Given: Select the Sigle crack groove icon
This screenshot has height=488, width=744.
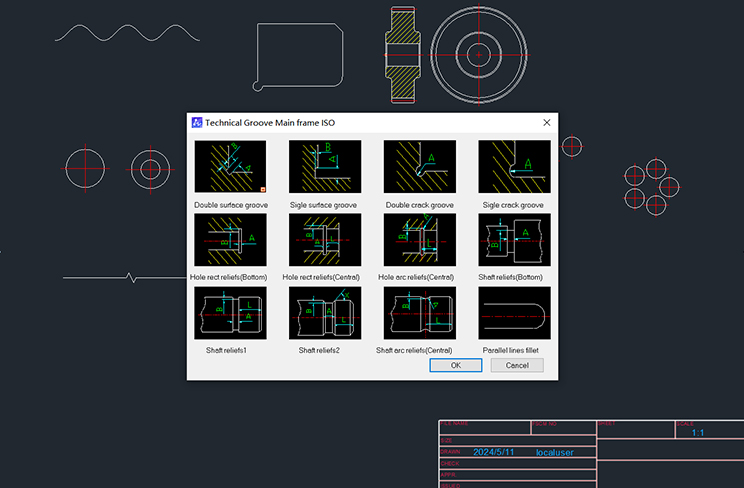Looking at the screenshot, I should pos(514,167).
